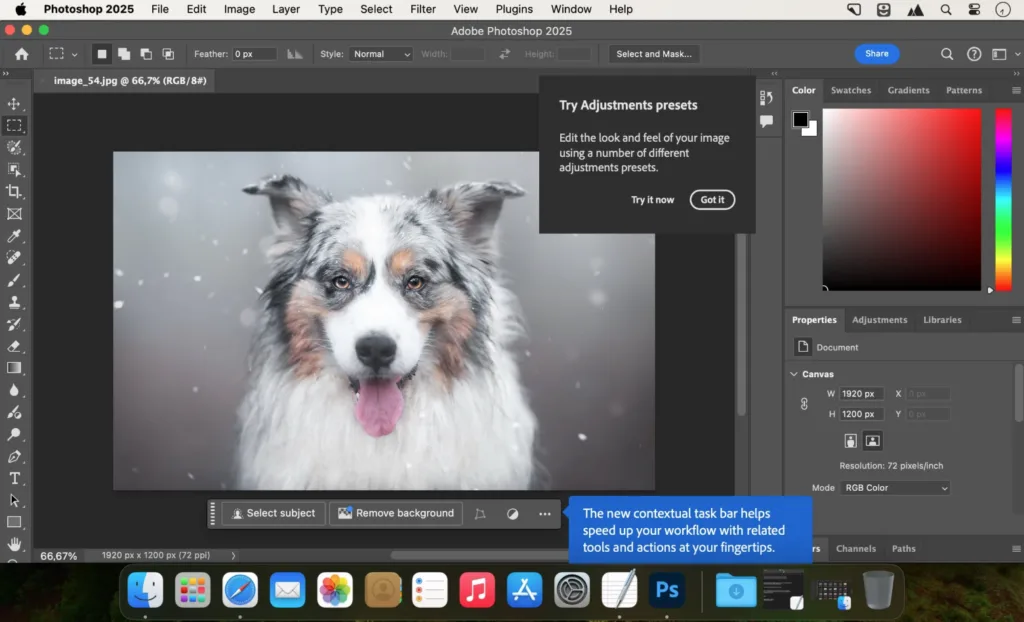The height and width of the screenshot is (622, 1024).
Task: Toggle the landscape canvas orientation option
Action: pyautogui.click(x=872, y=441)
